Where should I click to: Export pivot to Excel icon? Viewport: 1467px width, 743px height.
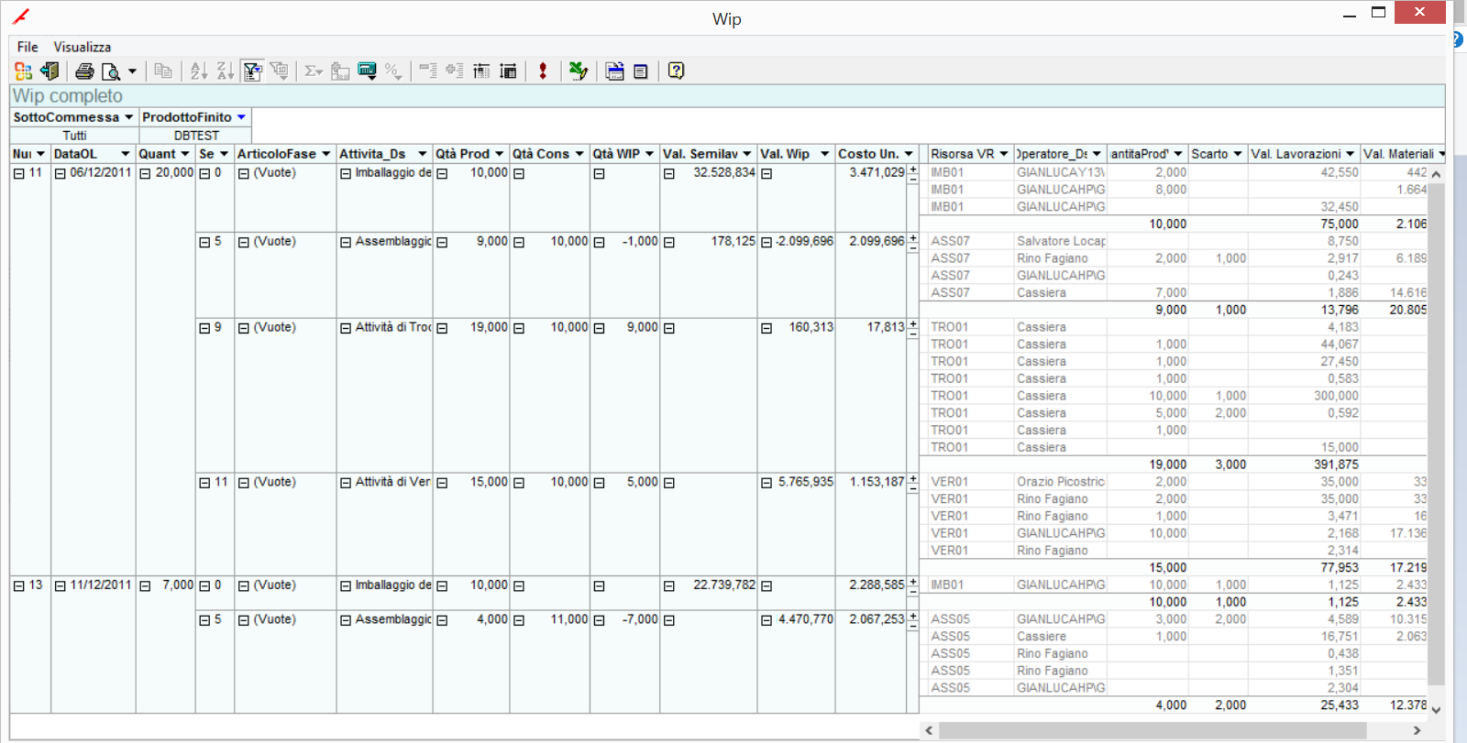578,71
